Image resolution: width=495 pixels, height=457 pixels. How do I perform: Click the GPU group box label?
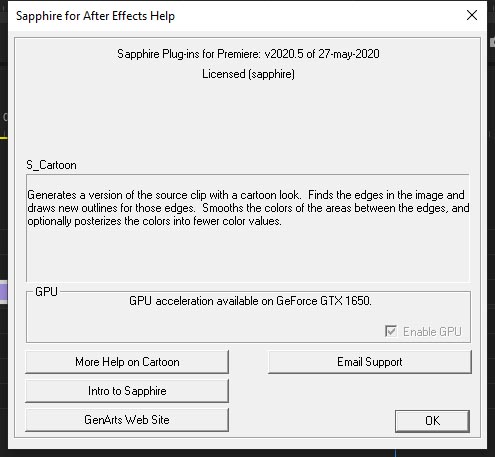pyautogui.click(x=46, y=292)
